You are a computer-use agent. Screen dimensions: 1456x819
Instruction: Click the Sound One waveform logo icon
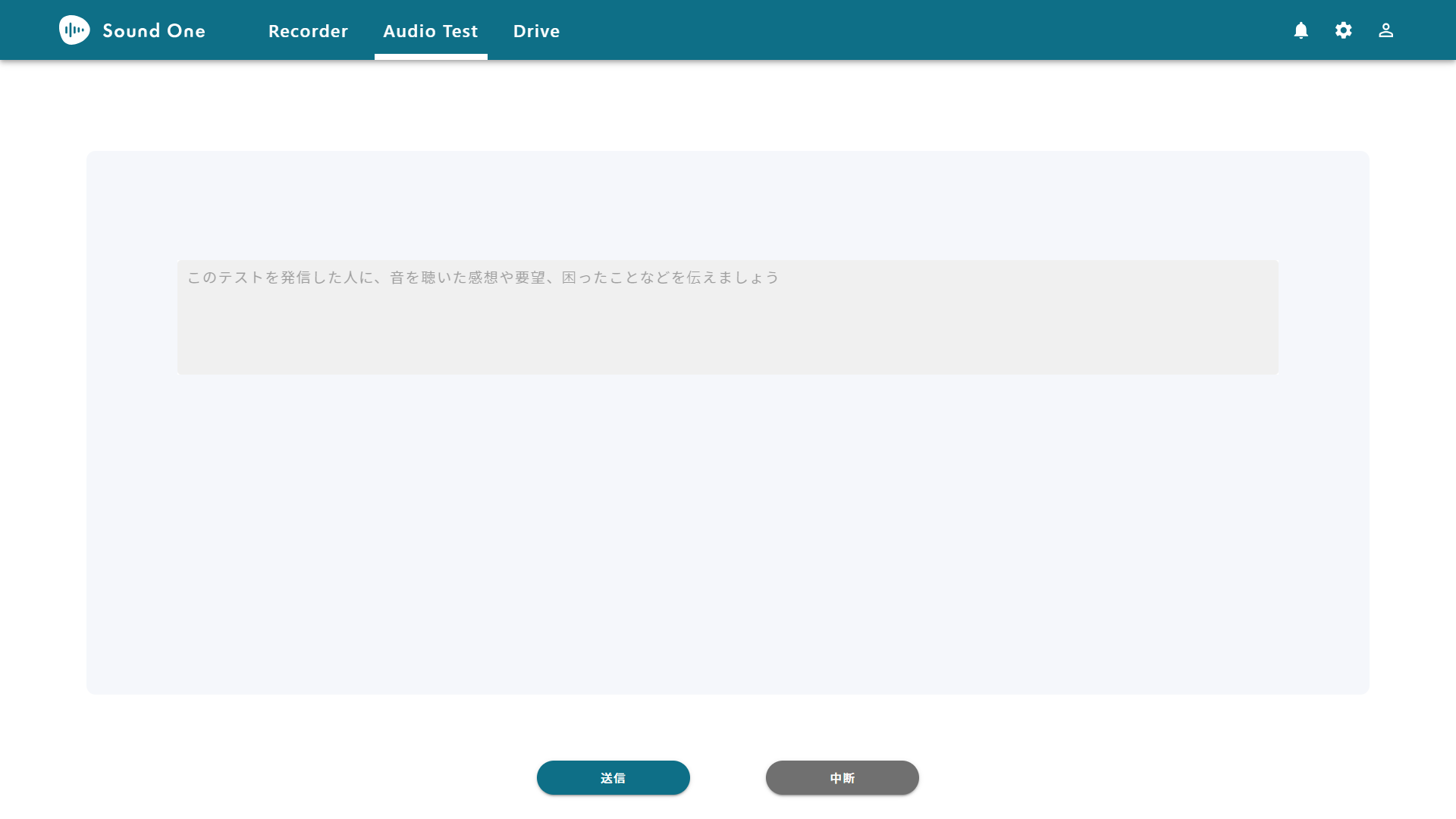(x=74, y=30)
